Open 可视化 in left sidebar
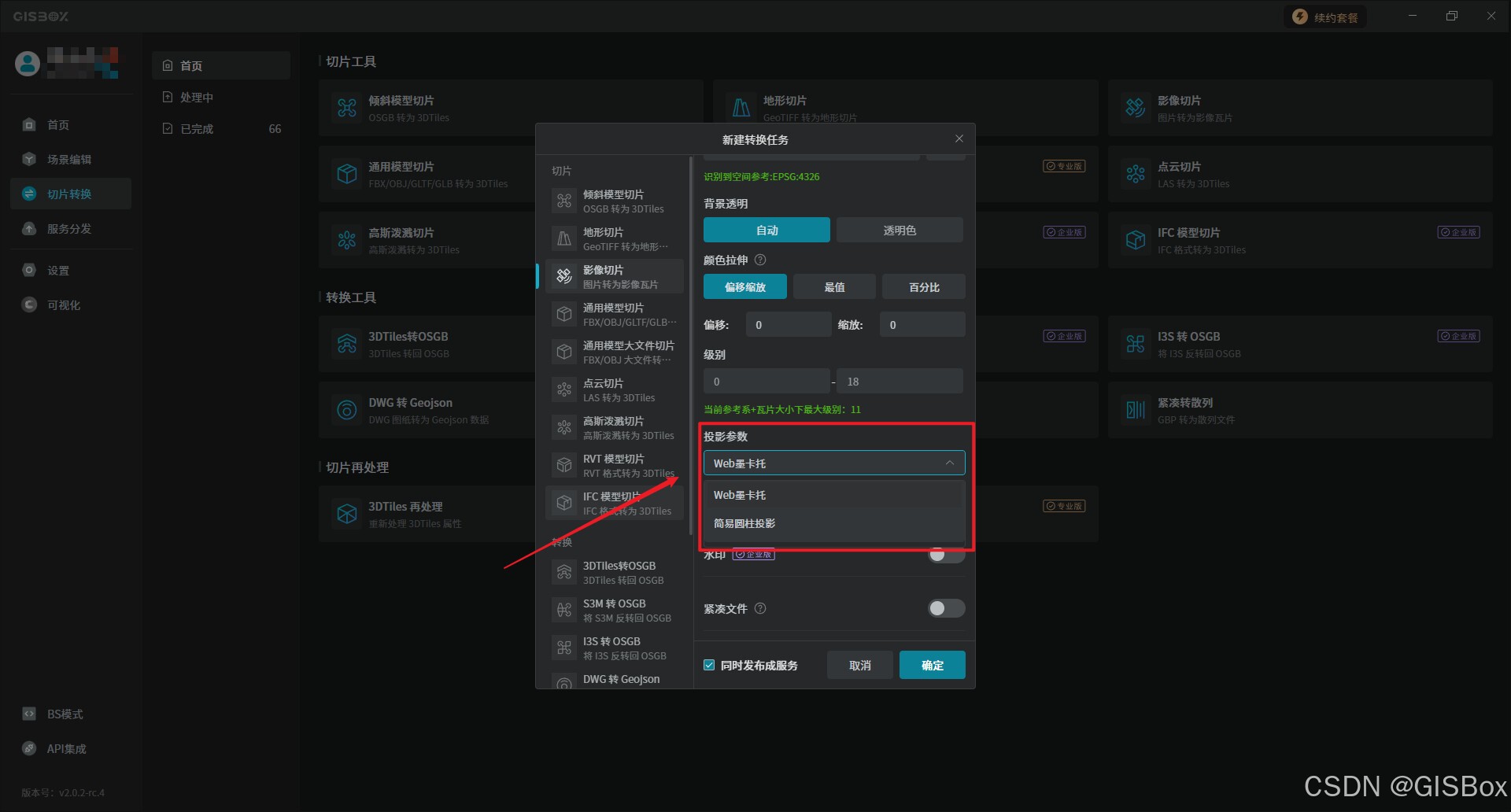 coord(71,305)
